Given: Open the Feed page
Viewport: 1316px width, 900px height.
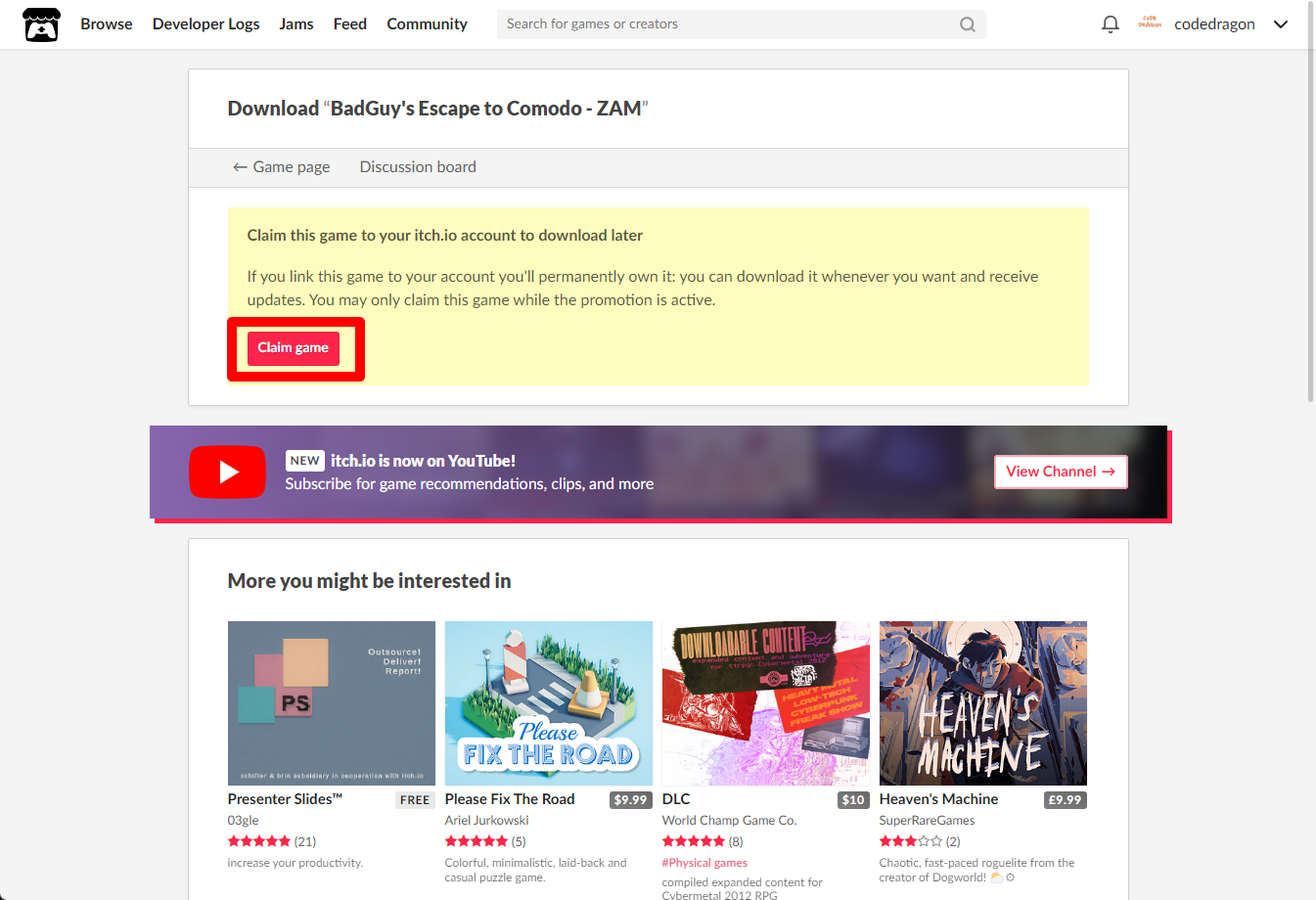Looking at the screenshot, I should [x=349, y=24].
